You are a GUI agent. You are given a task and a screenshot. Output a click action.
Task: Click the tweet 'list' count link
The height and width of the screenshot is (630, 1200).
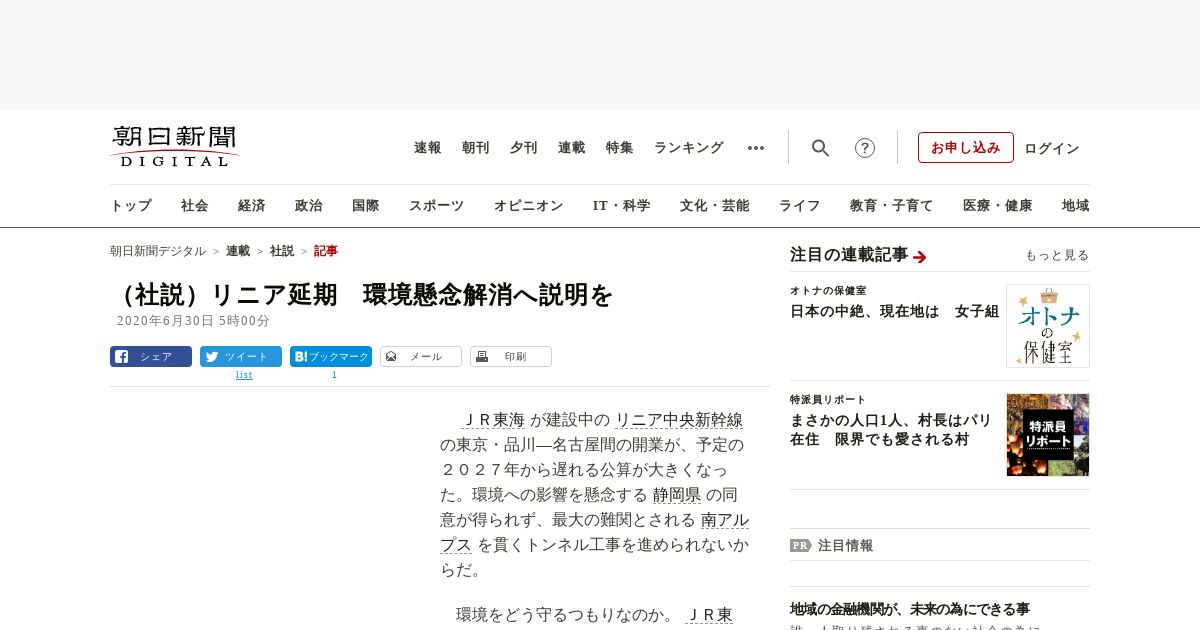coord(244,375)
